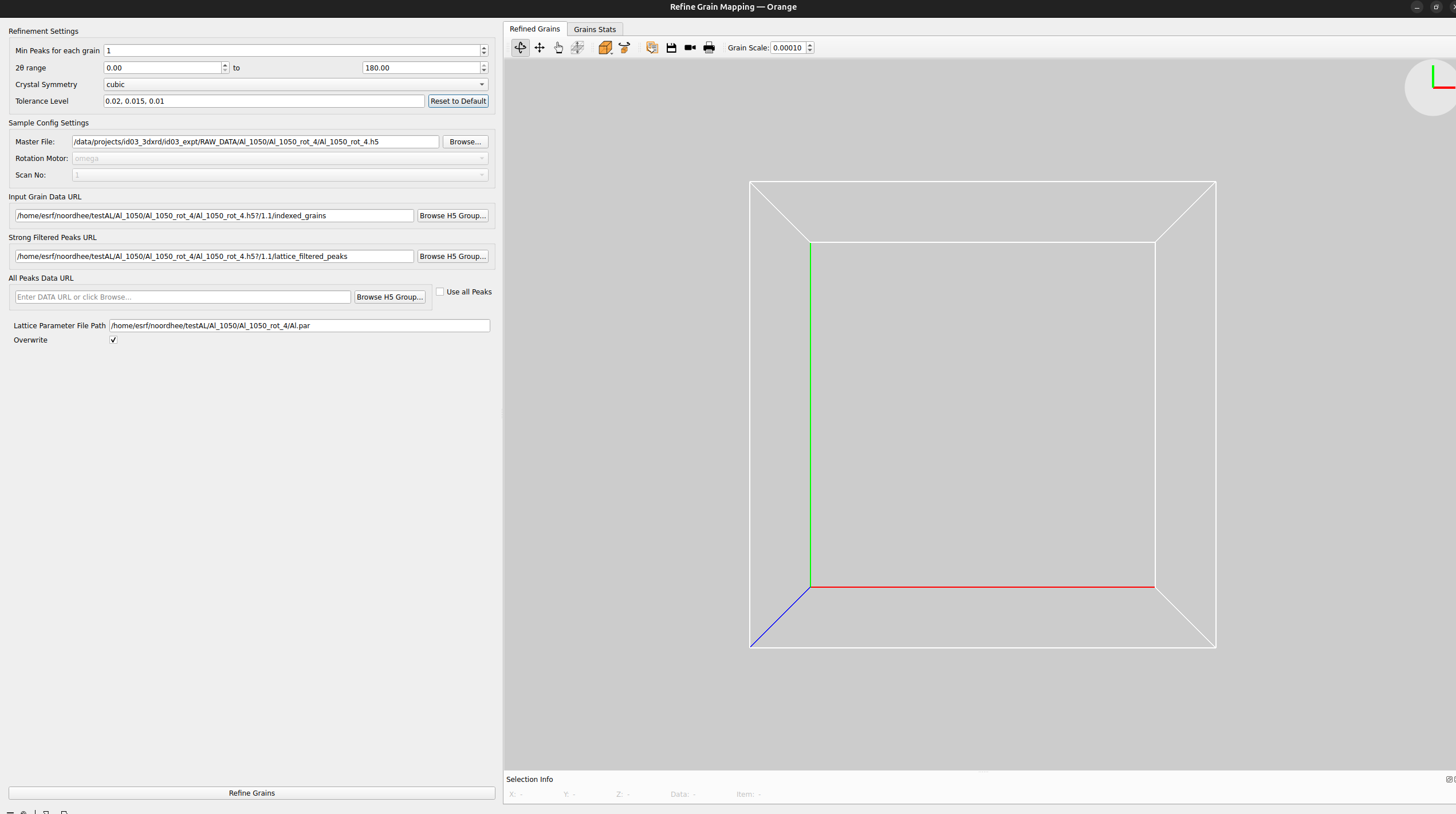This screenshot has width=1456, height=814.
Task: Click the All Peaks Data URL field
Action: (x=183, y=297)
